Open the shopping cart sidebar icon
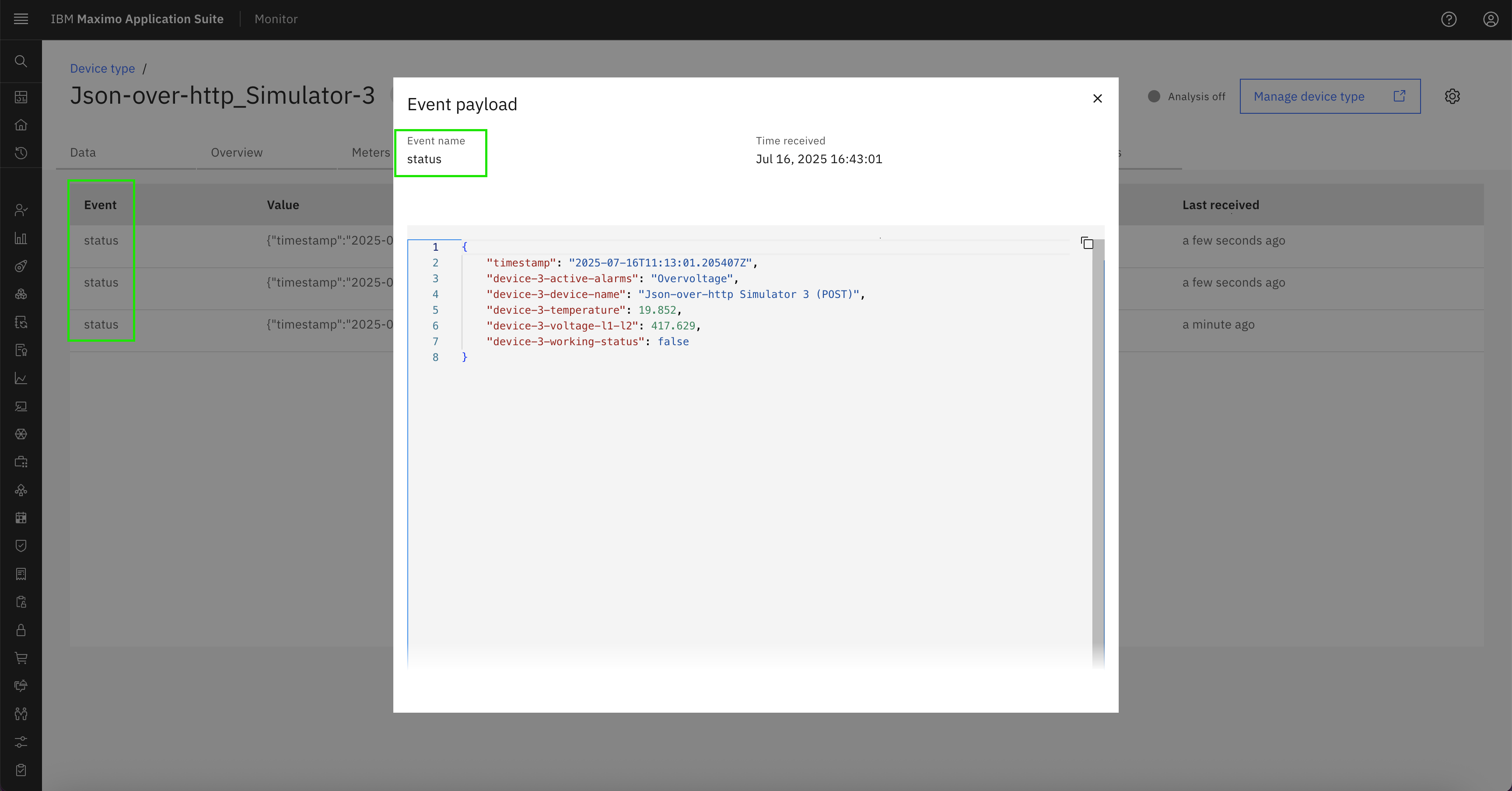 click(x=21, y=658)
